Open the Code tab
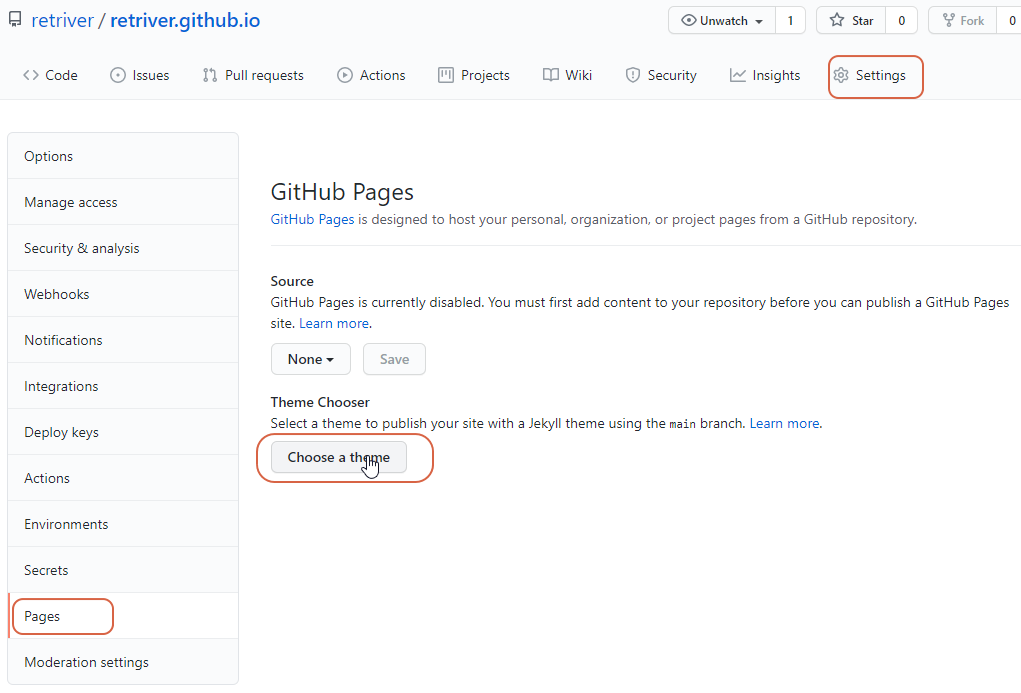 tap(50, 76)
